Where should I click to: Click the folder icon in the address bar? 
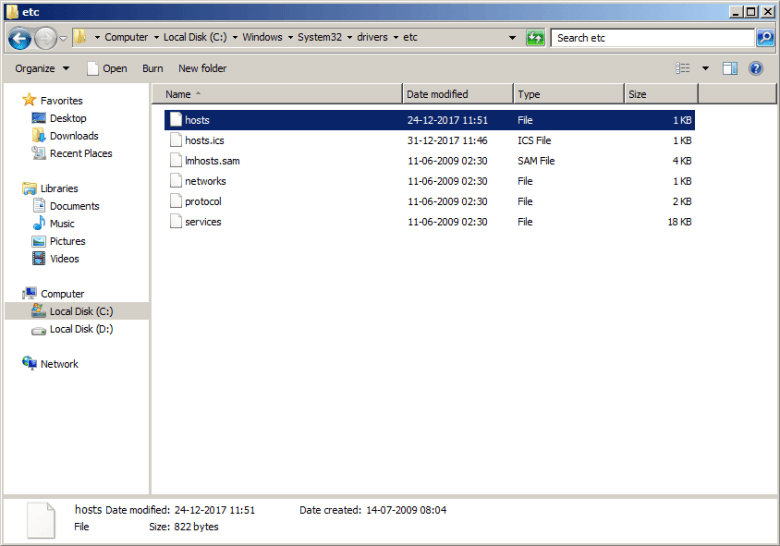coord(80,37)
